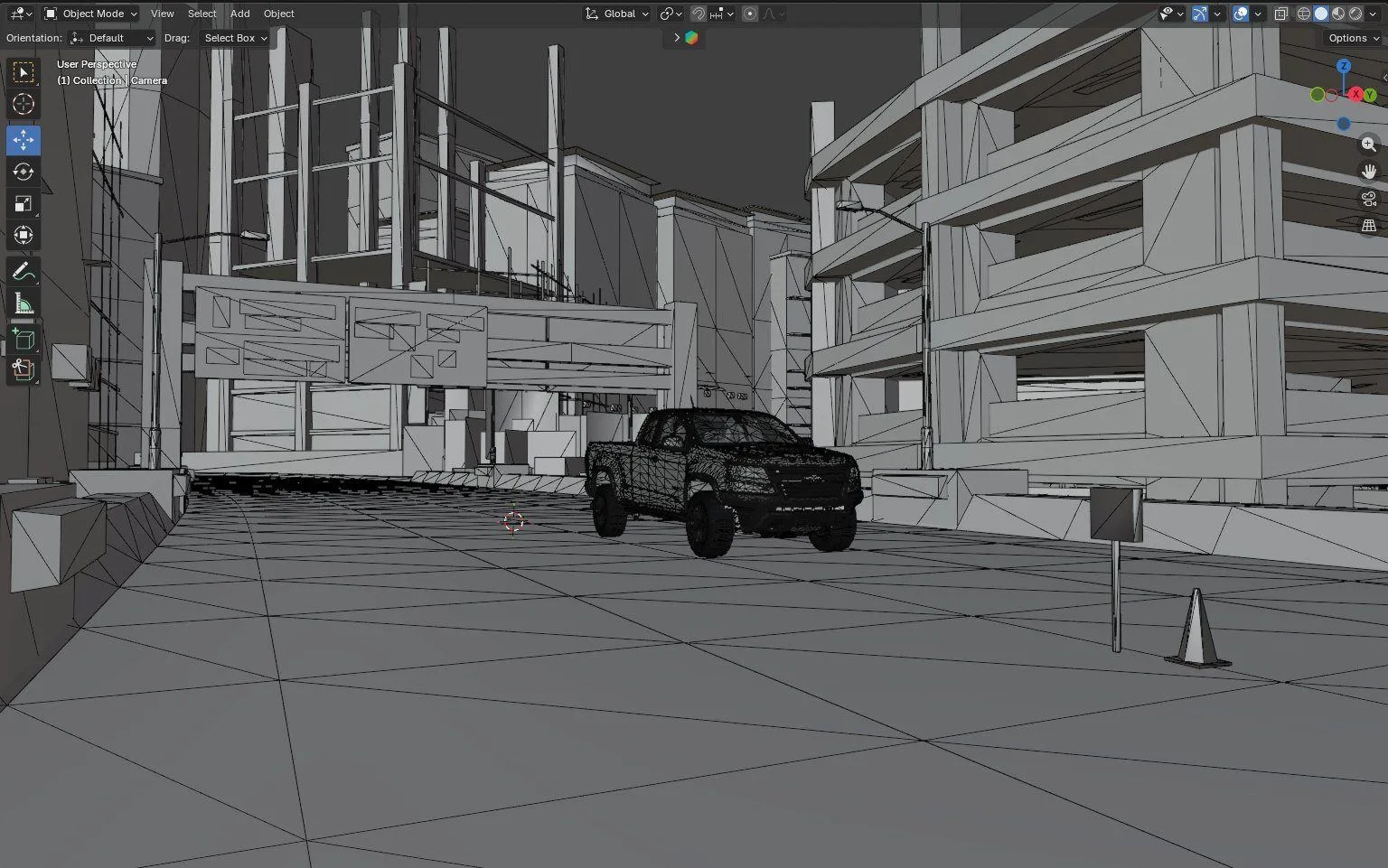Open the snapping options dropdown
Viewport: 1388px width, 868px height.
(x=721, y=14)
